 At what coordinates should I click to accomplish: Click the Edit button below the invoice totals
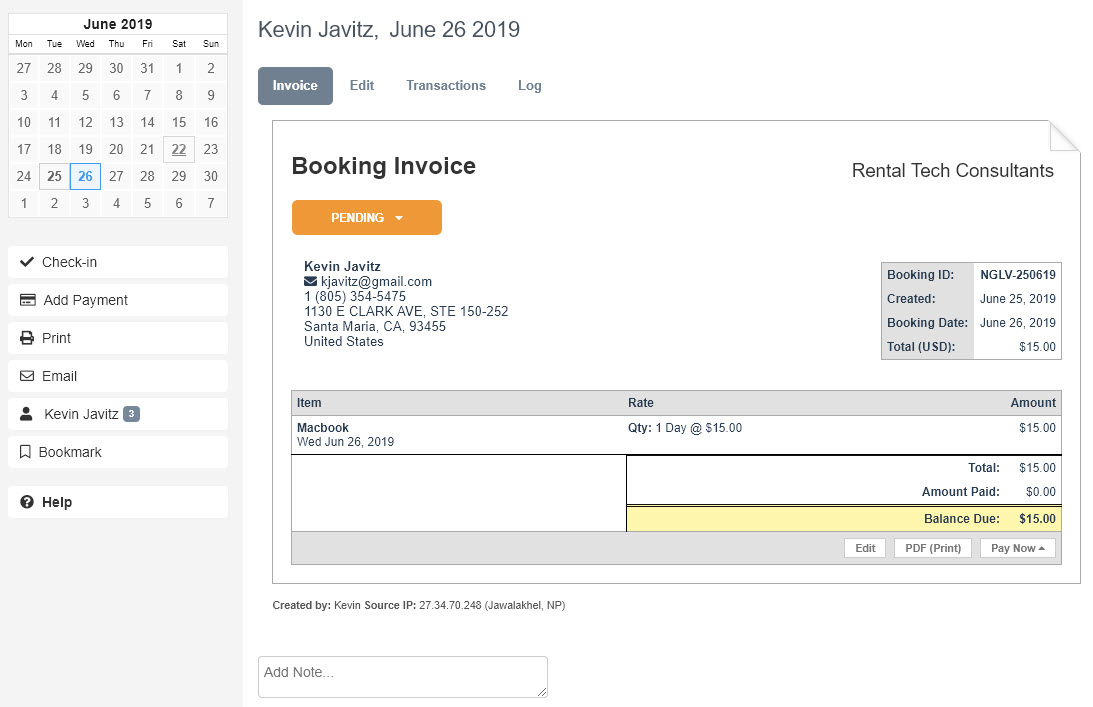click(x=865, y=548)
